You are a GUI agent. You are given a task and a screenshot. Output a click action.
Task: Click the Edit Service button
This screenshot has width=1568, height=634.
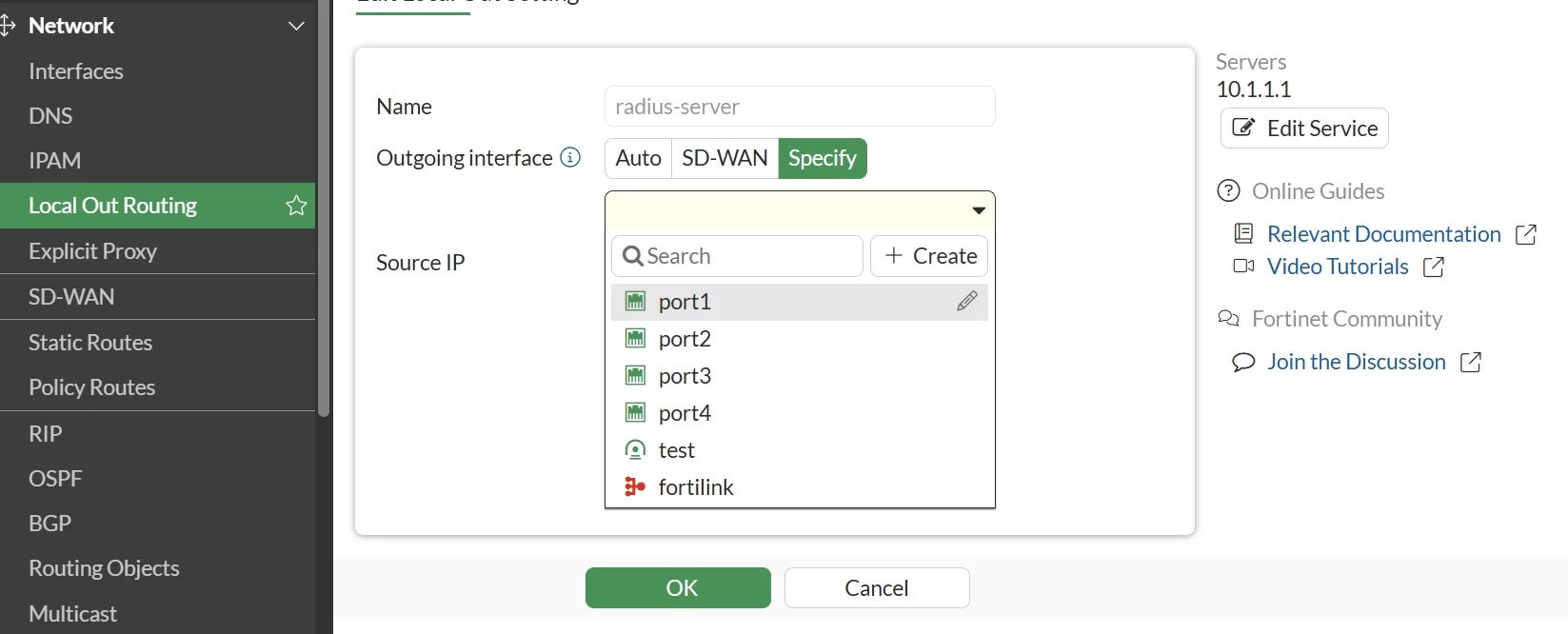pos(1304,128)
